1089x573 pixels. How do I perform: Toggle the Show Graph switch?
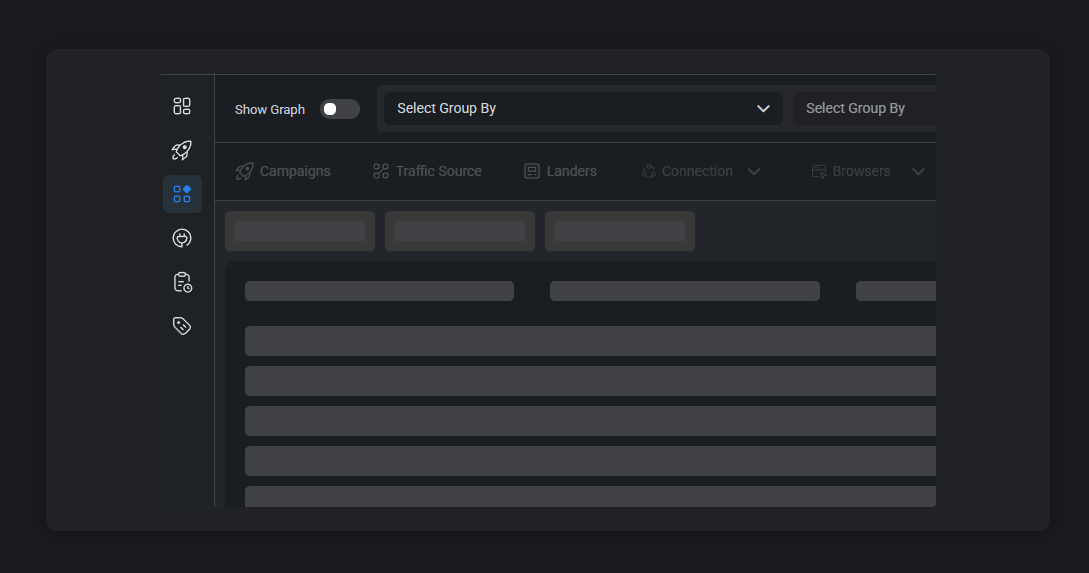click(x=339, y=109)
